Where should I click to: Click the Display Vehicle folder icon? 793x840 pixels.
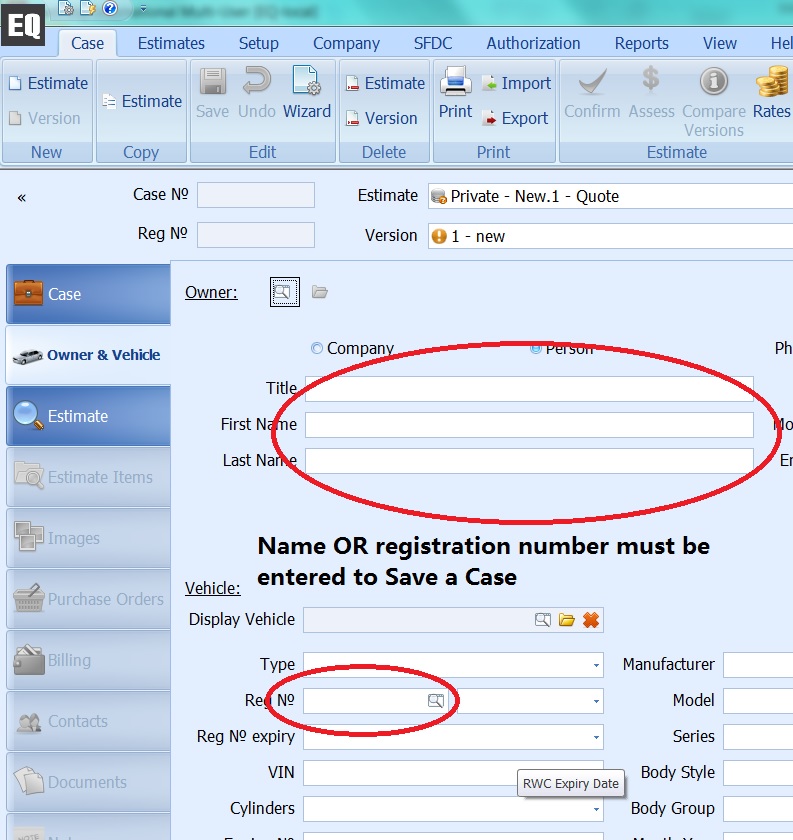(566, 620)
